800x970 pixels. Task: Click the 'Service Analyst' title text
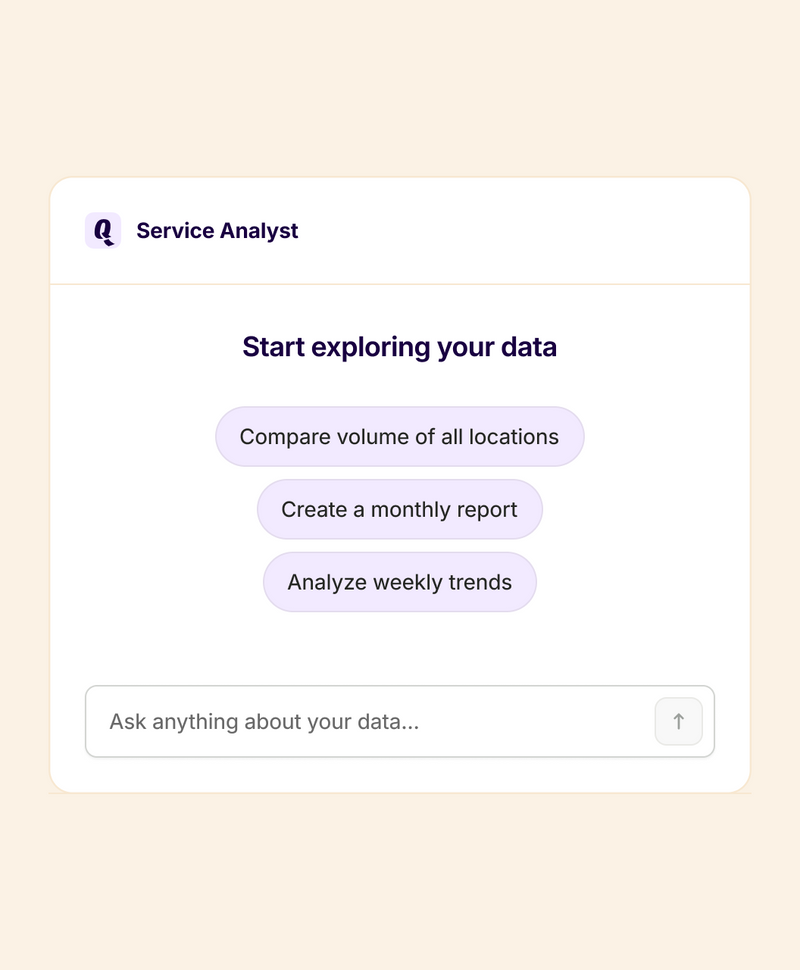[217, 231]
